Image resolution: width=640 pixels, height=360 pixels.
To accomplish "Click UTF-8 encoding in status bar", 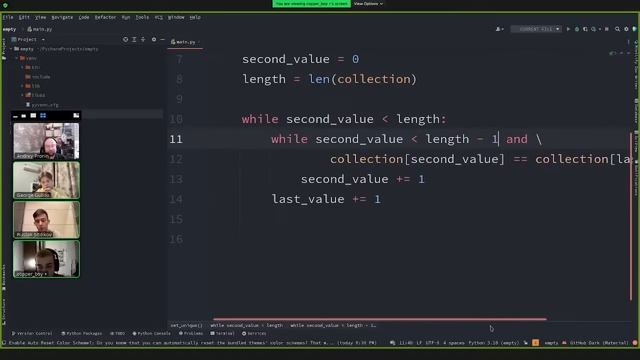I will pos(432,343).
